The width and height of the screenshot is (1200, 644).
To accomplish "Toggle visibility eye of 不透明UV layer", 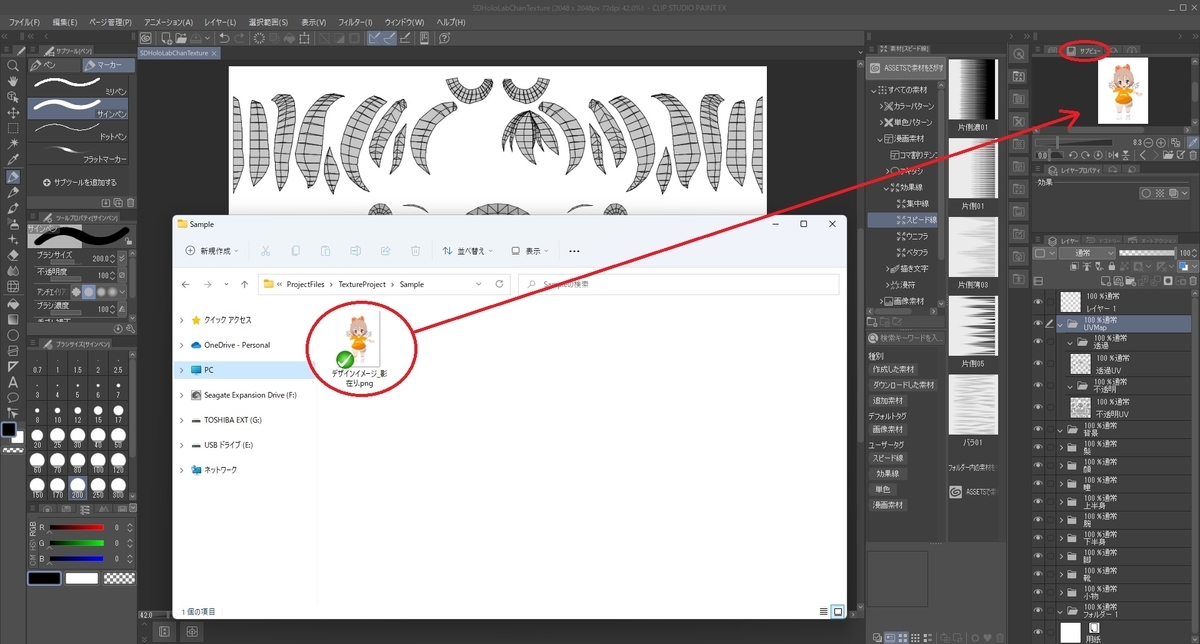I will pyautogui.click(x=1037, y=407).
